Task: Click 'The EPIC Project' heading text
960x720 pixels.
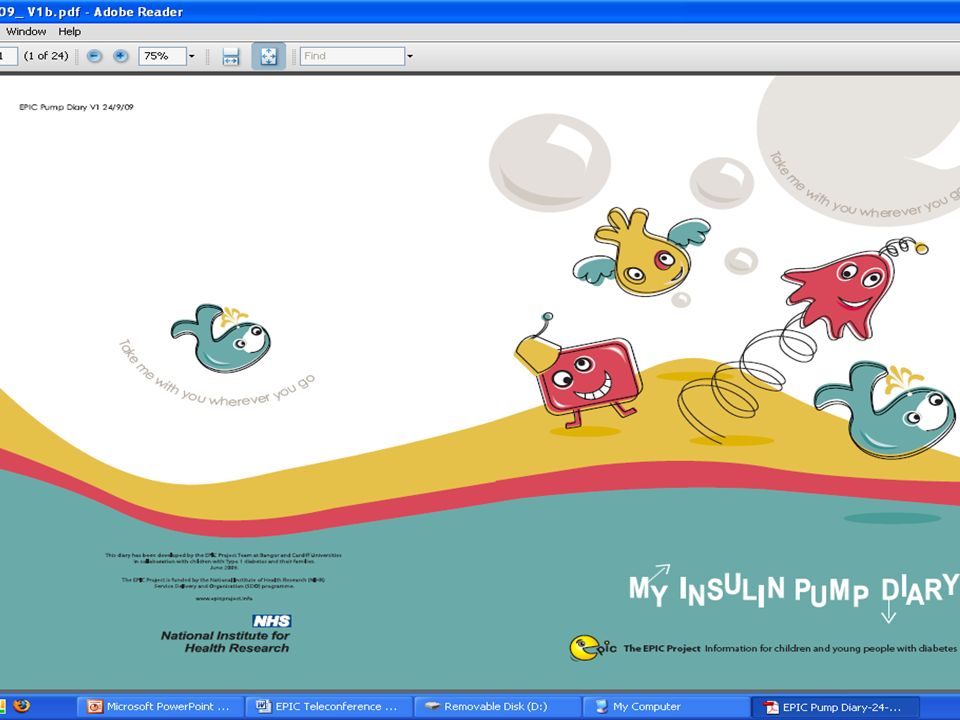Action: pos(662,648)
